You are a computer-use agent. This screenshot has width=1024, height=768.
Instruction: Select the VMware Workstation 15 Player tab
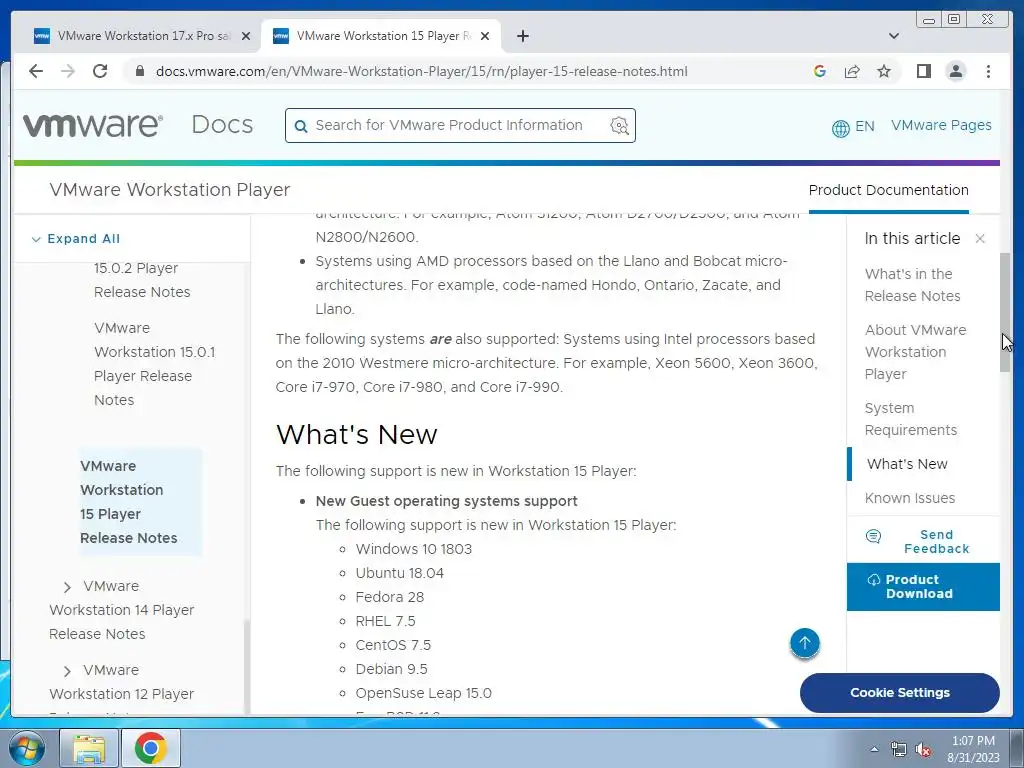381,36
